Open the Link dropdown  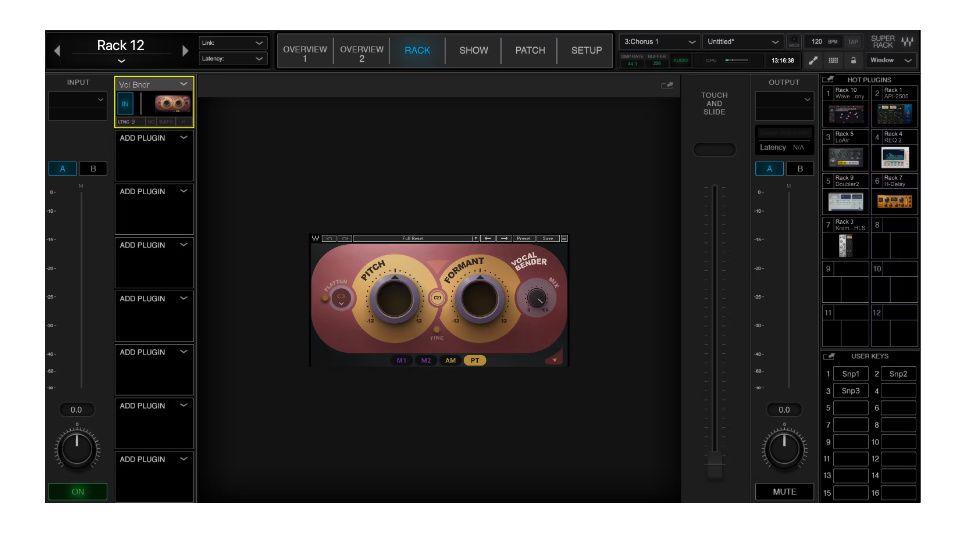(x=232, y=43)
